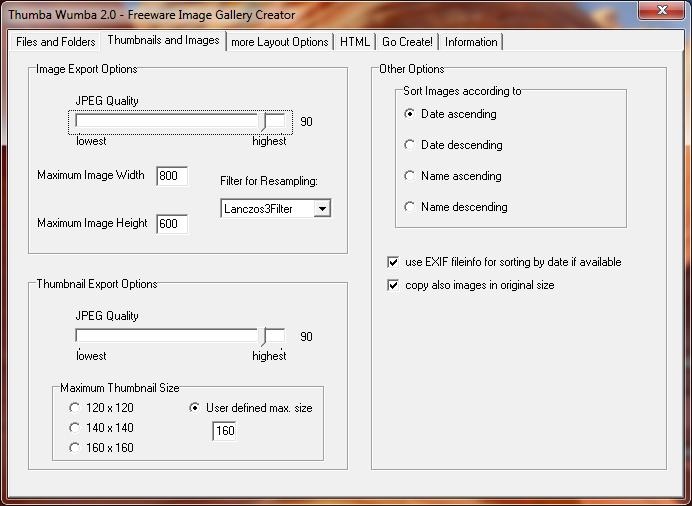Click the Thumbnail JPEG Quality slider handle
Screen dimensions: 692x506
click(x=264, y=337)
